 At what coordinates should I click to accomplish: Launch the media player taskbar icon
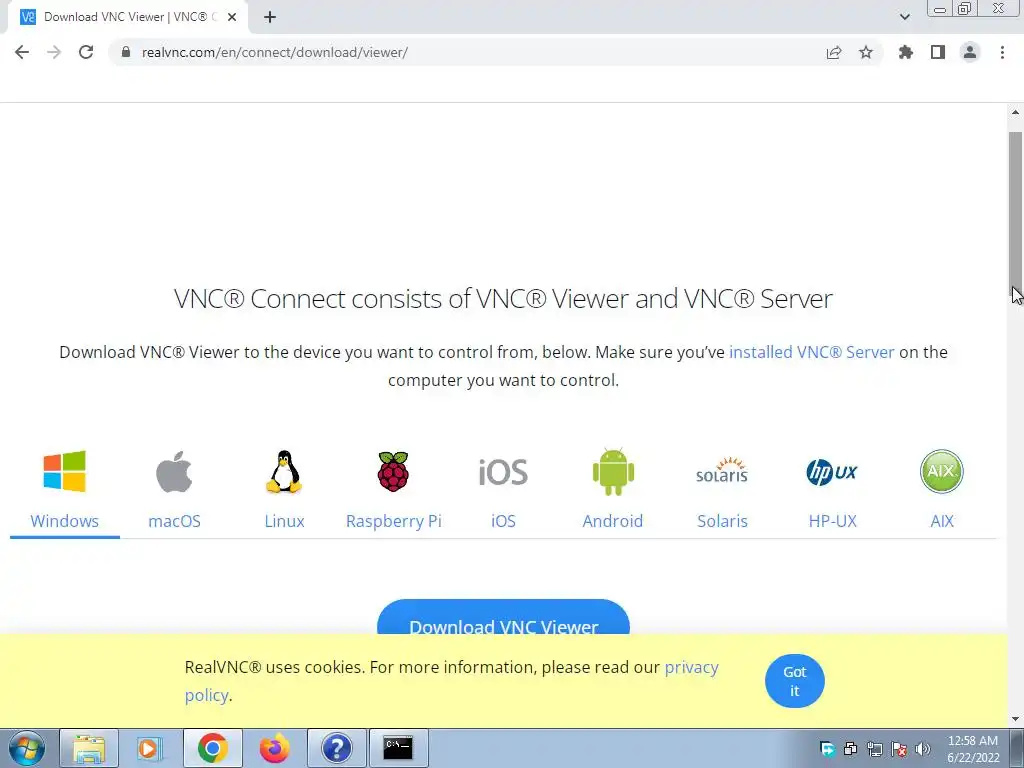click(149, 748)
